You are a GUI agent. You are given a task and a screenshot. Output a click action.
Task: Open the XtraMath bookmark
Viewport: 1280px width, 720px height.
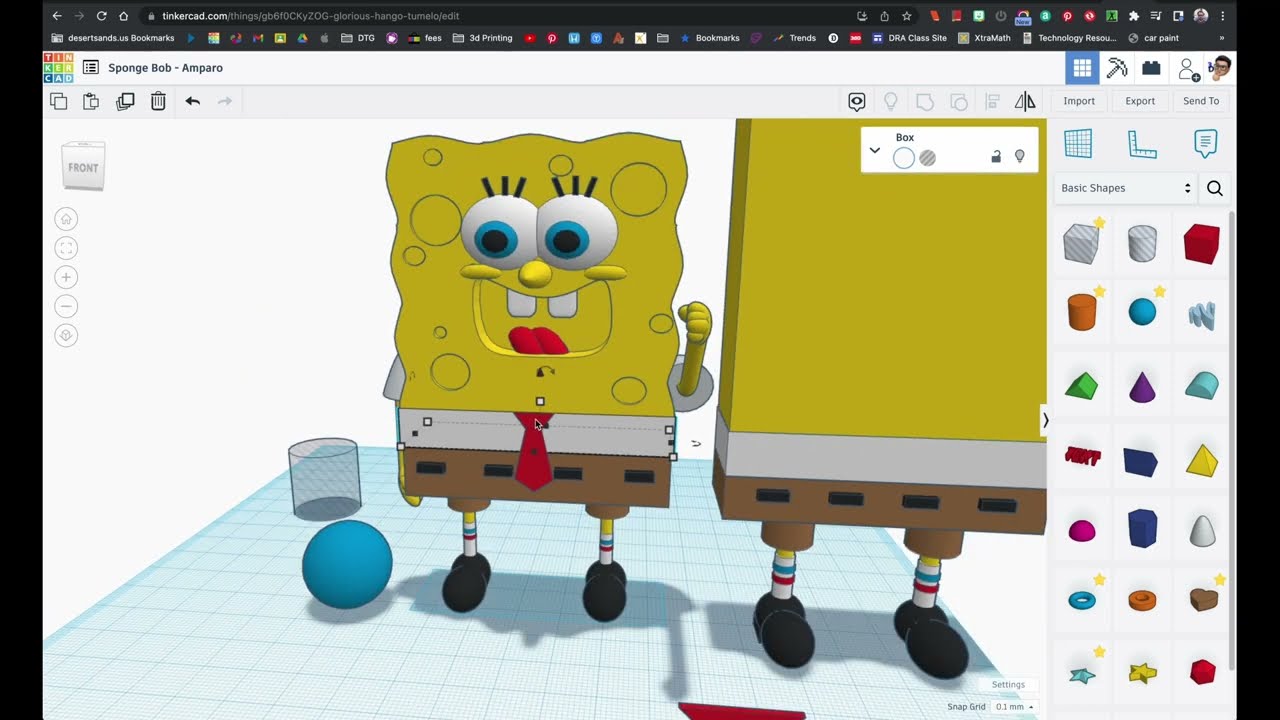point(984,38)
